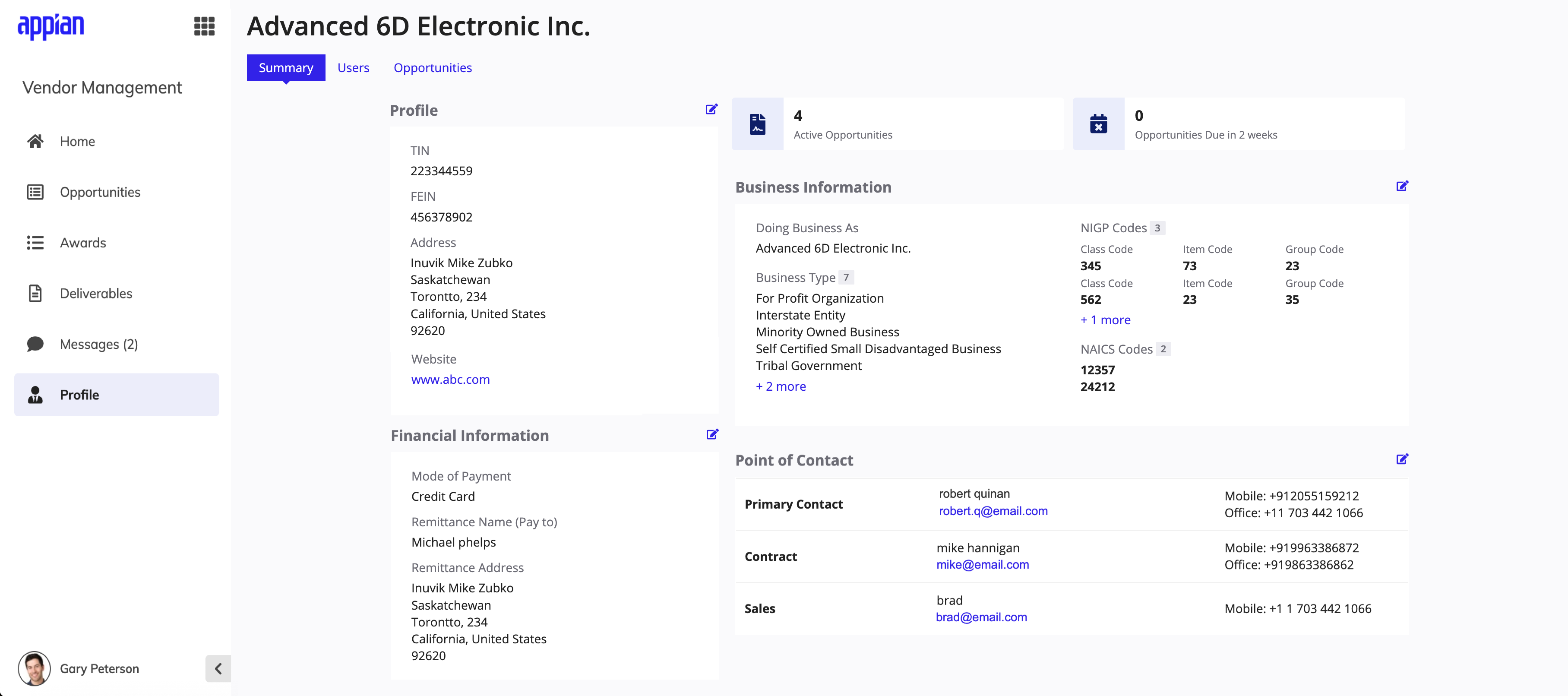Click the Profile section edit icon
The image size is (1568, 696).
click(x=711, y=109)
